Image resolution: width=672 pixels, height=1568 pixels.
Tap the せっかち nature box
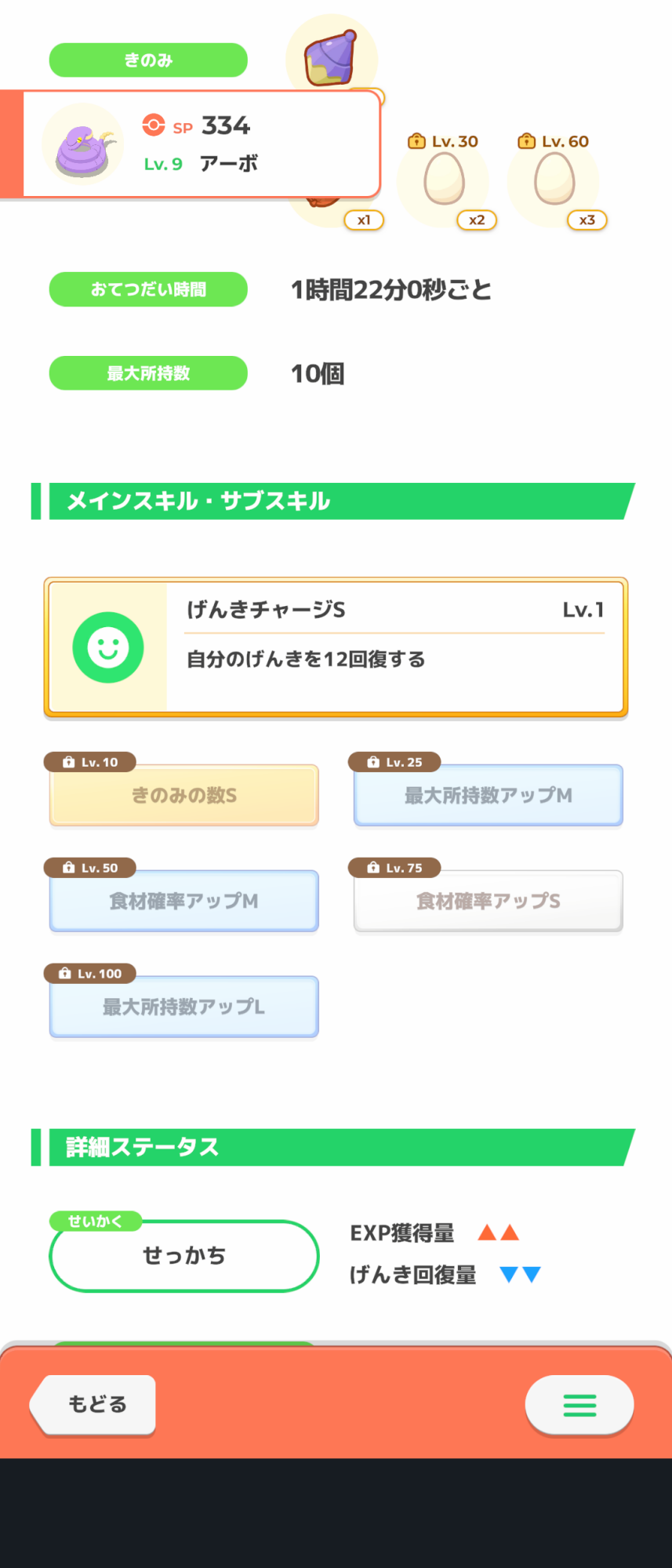pos(184,1256)
